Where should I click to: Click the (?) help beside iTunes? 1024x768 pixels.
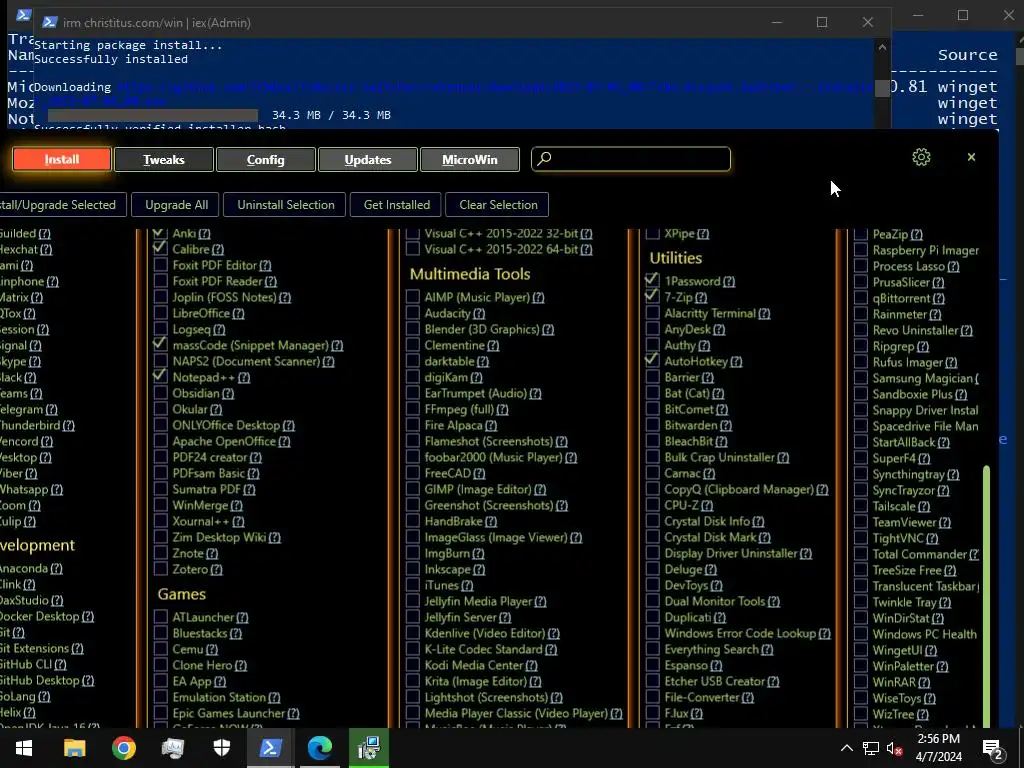coord(467,586)
